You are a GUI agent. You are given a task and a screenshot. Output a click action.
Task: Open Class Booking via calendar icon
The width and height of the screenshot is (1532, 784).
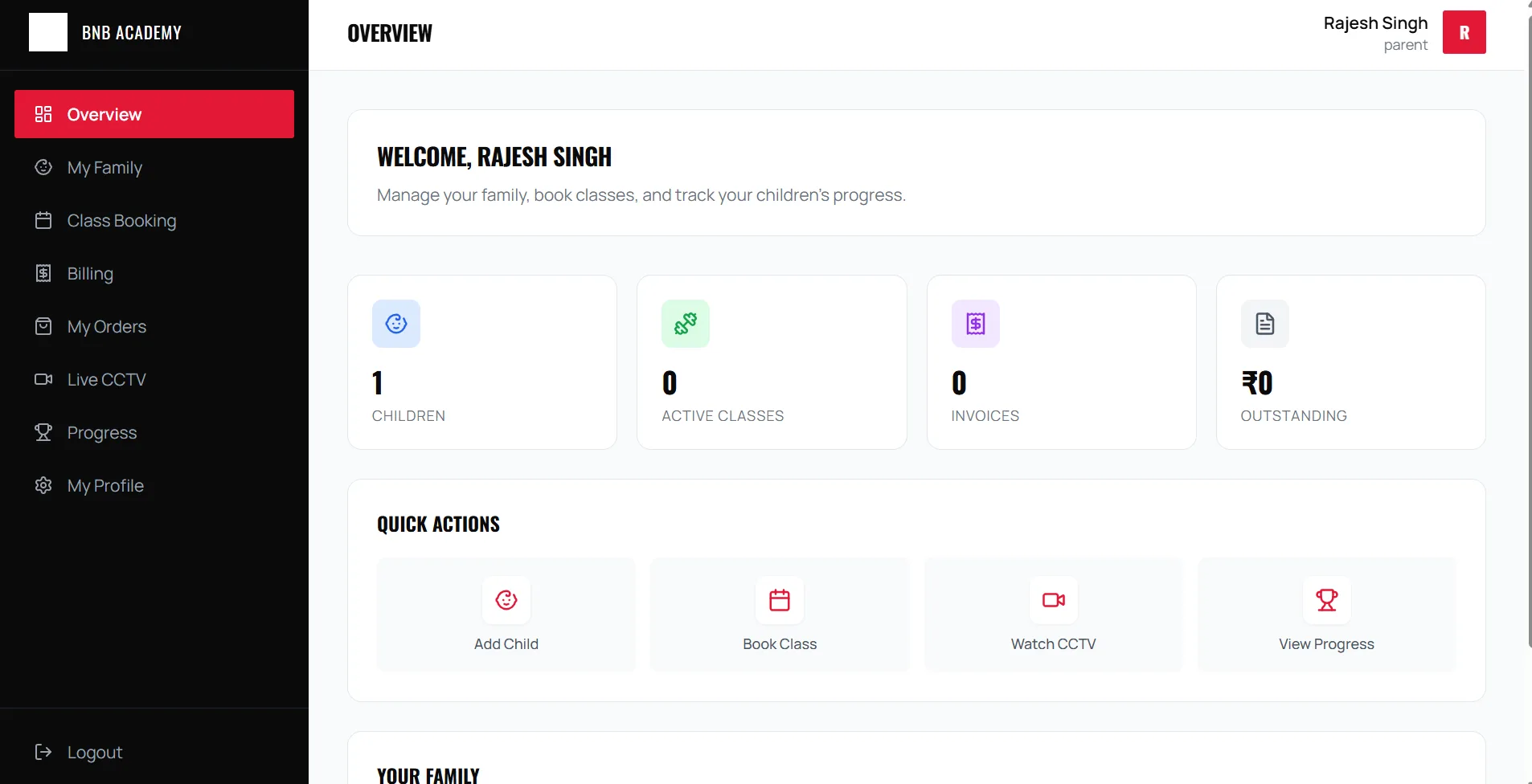[x=43, y=220]
